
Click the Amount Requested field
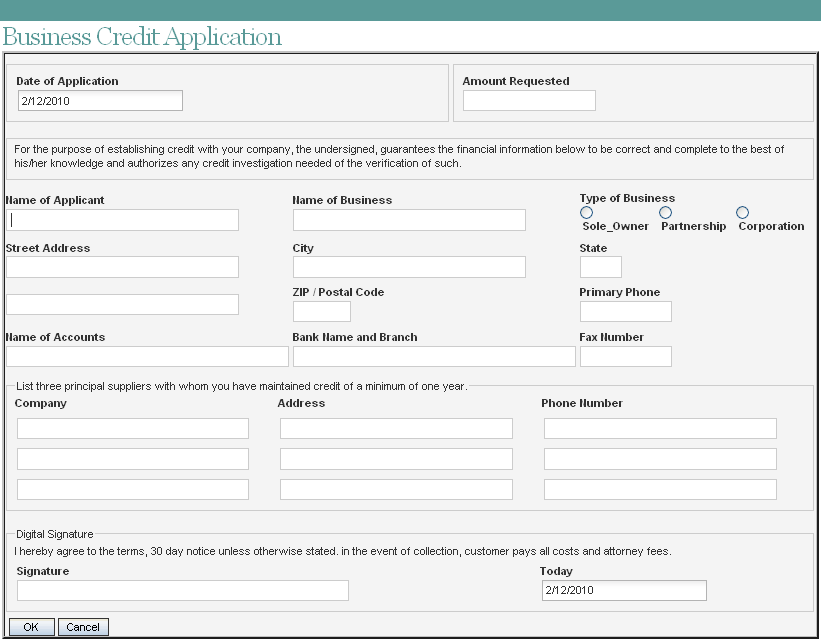coord(529,101)
